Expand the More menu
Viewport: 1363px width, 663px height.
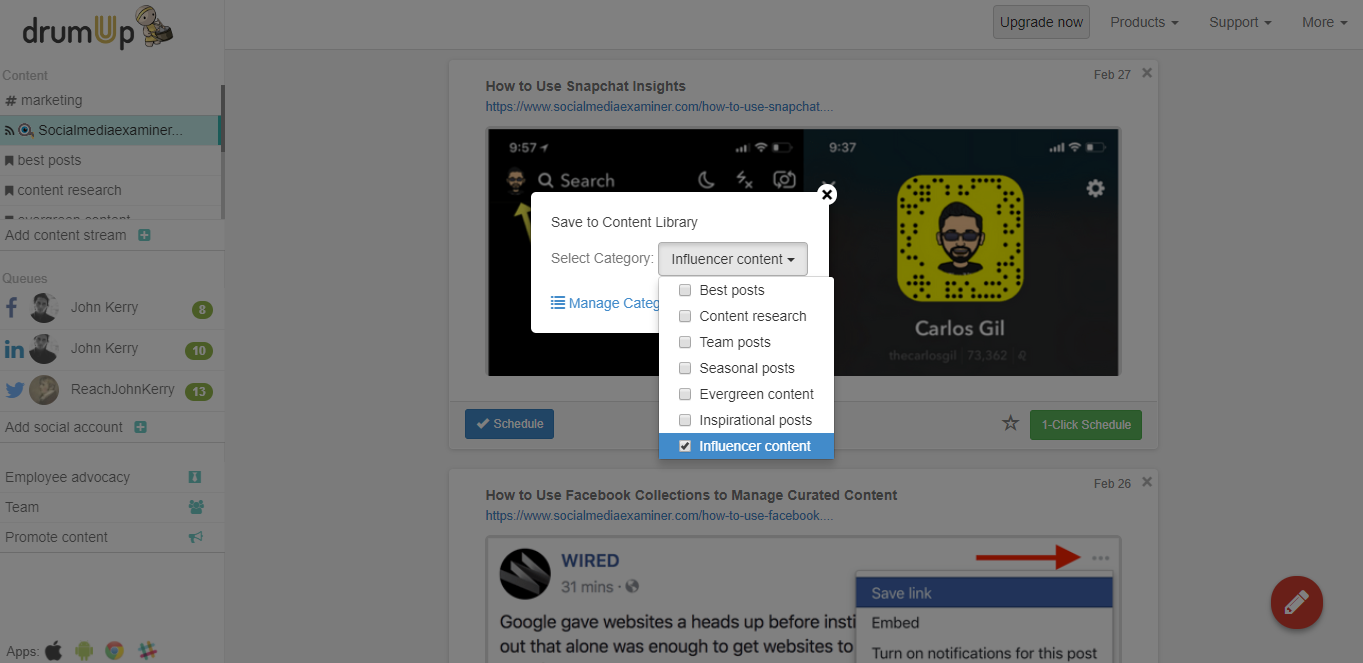pyautogui.click(x=1325, y=22)
